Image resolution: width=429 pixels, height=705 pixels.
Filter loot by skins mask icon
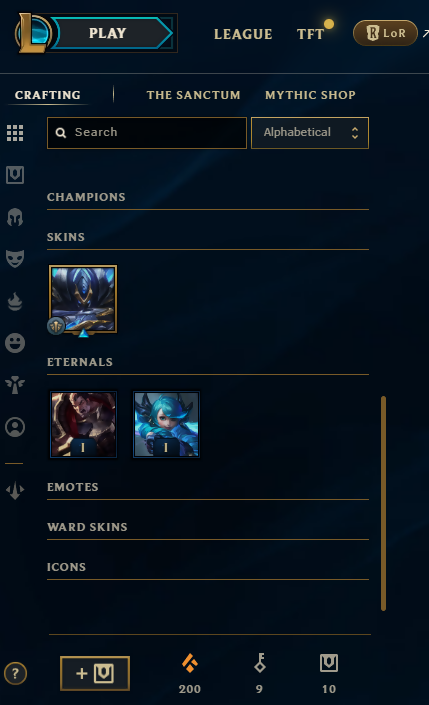15,259
